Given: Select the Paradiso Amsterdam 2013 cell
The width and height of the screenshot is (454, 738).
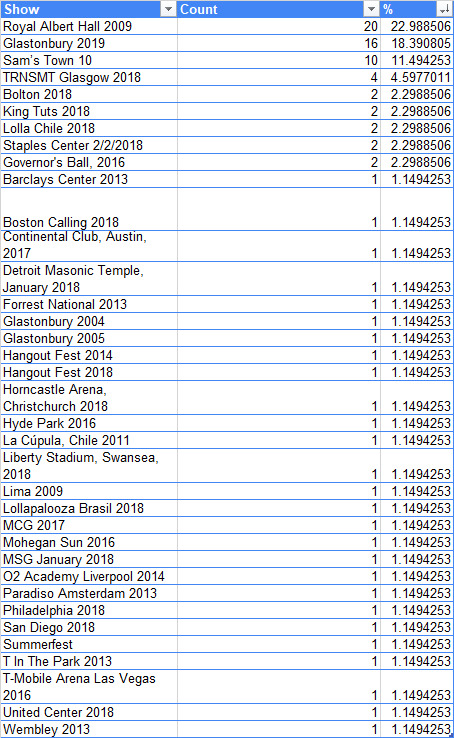Looking at the screenshot, I should pyautogui.click(x=89, y=593).
